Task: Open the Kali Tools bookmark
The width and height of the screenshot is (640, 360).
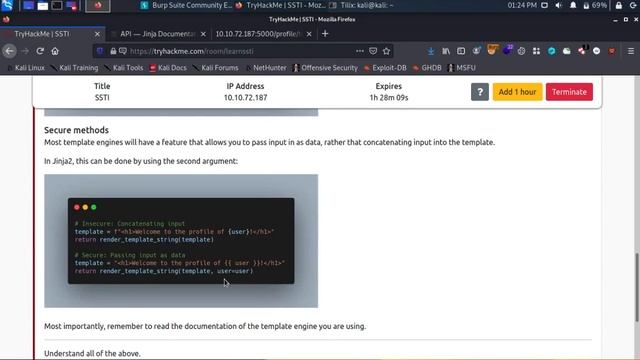Action: pos(124,68)
